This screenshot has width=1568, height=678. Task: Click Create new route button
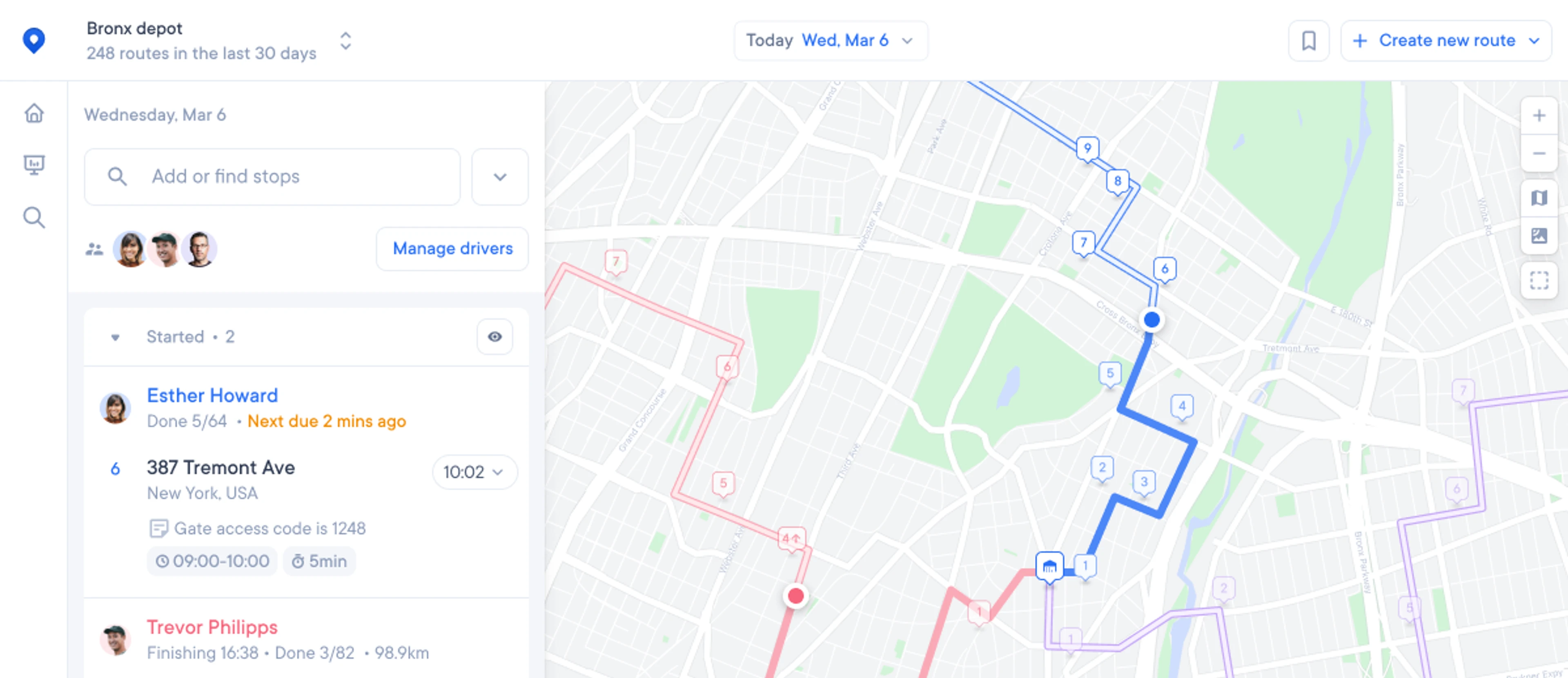tap(1446, 40)
